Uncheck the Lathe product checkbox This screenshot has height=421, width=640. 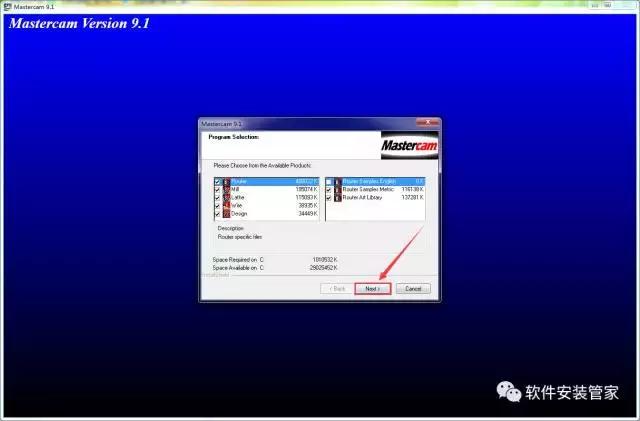click(218, 198)
